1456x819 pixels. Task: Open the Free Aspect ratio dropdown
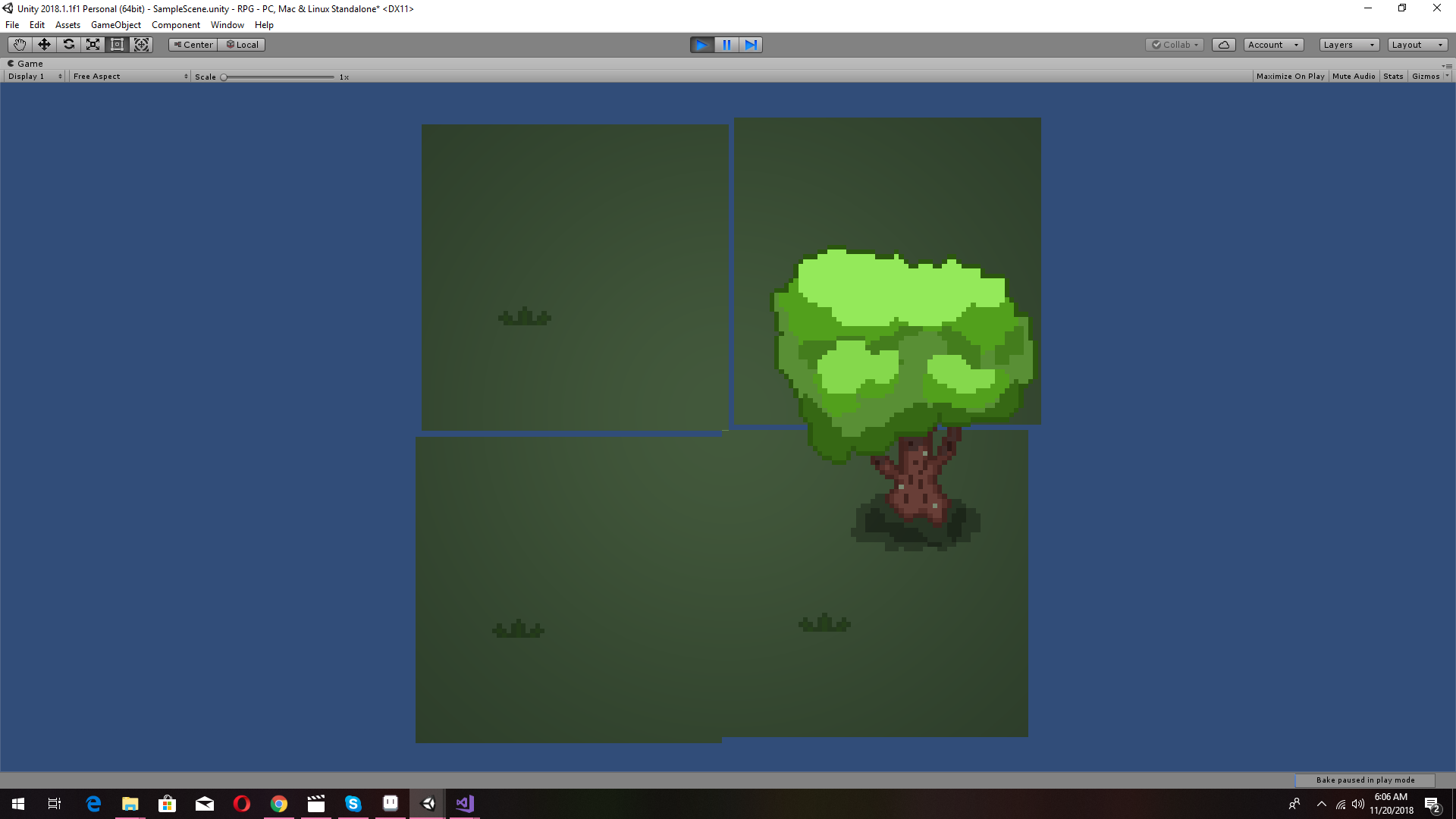[x=129, y=76]
